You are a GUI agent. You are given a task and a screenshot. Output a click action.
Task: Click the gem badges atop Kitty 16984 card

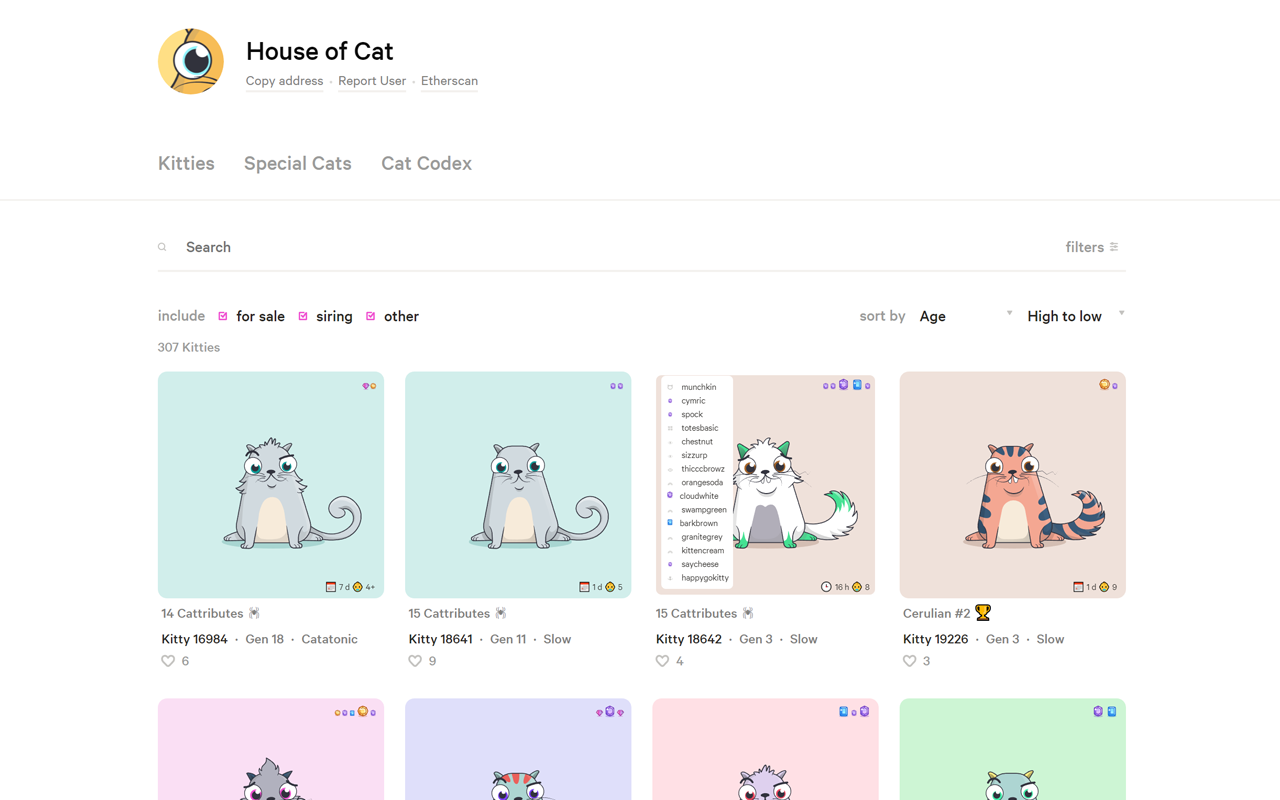tap(369, 386)
